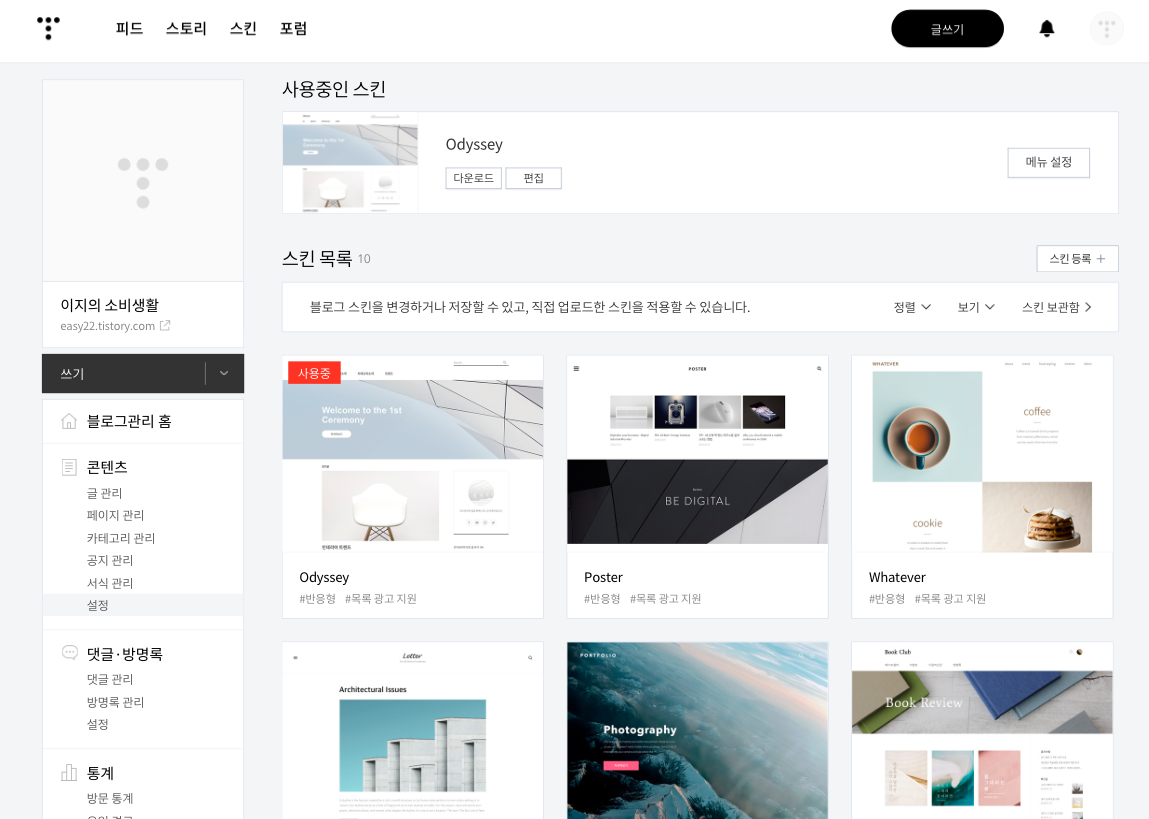Click the blog profile image placeholder
The image size is (1149, 819).
pos(143,181)
